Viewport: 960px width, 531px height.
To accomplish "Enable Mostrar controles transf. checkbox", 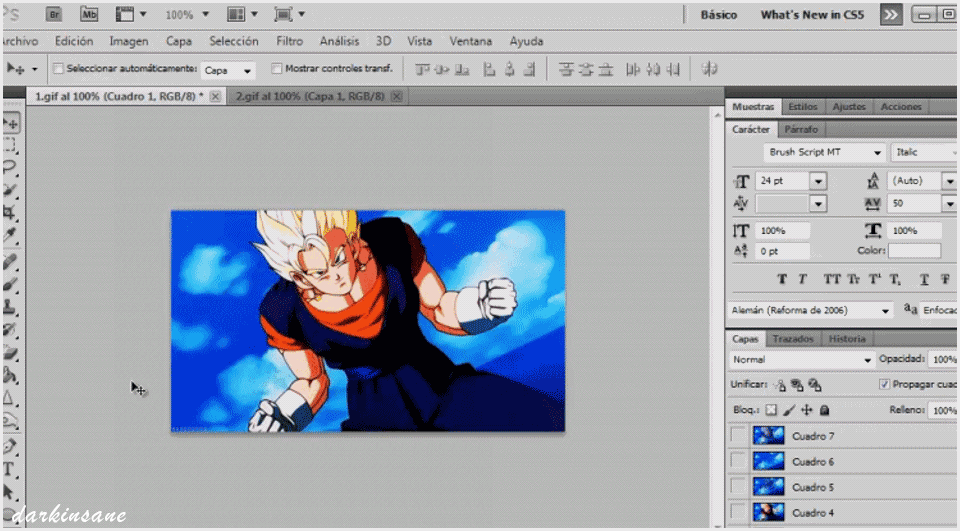I will click(x=277, y=69).
